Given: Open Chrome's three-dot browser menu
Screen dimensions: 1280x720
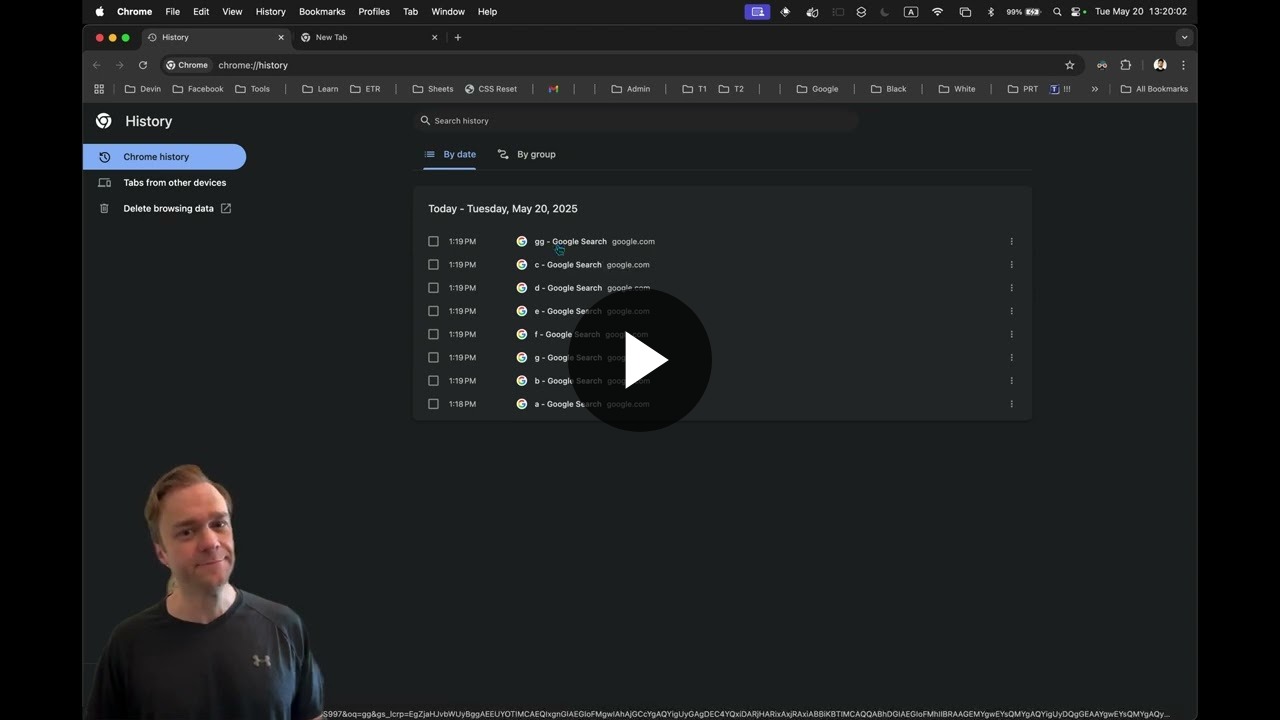Looking at the screenshot, I should 1183,64.
